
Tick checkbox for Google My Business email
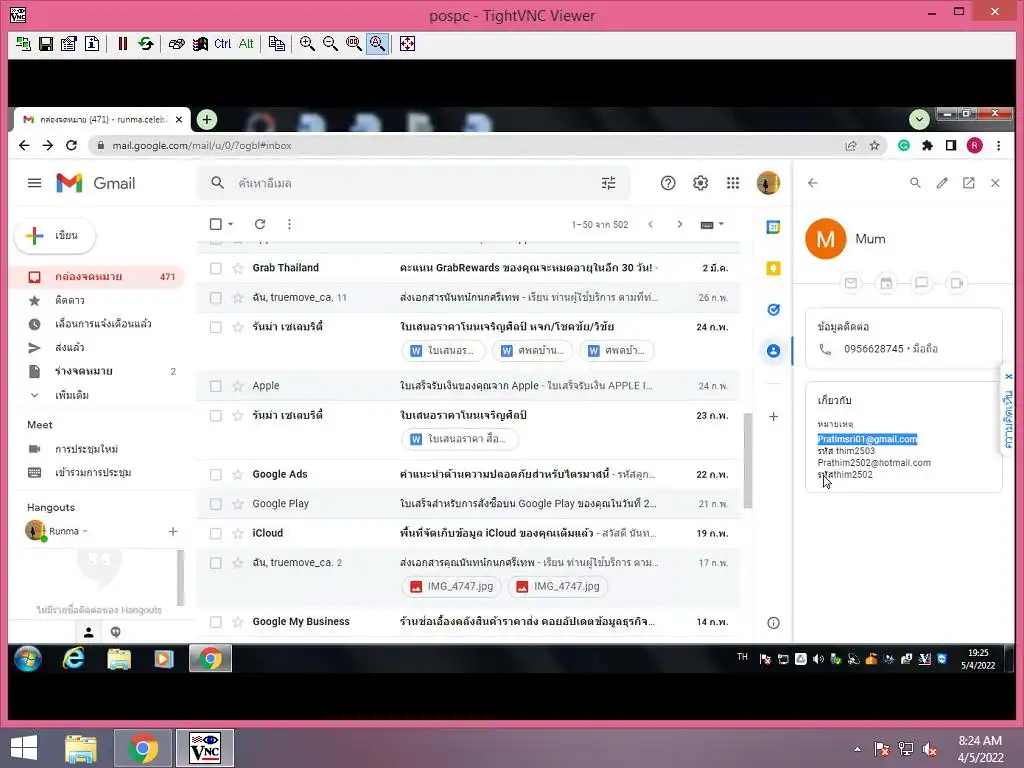(x=216, y=622)
